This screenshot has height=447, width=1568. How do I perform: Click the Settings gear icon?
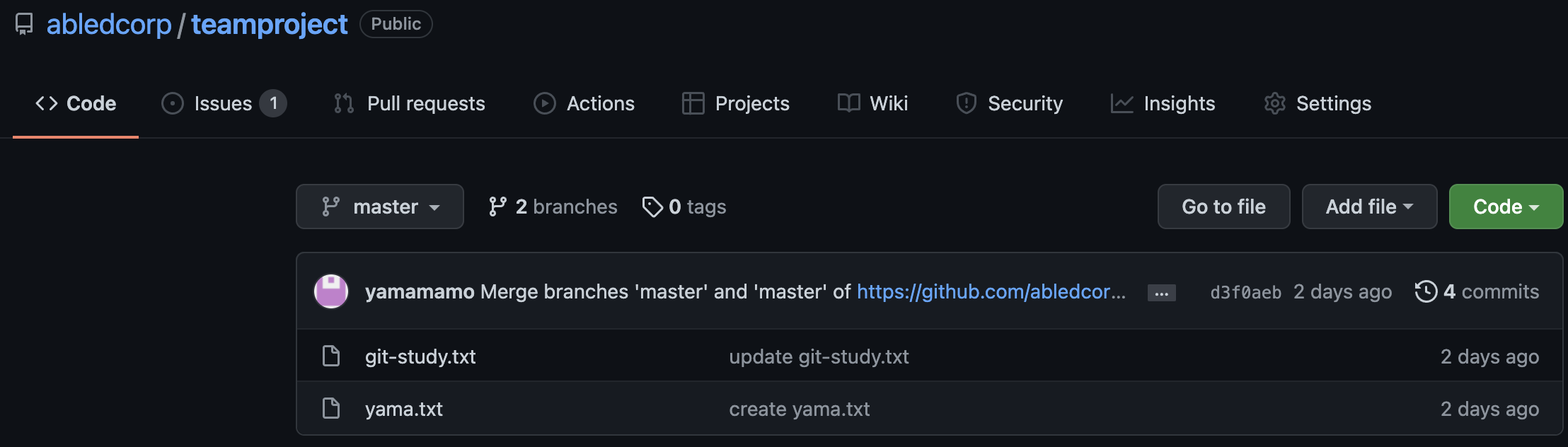(x=1274, y=103)
